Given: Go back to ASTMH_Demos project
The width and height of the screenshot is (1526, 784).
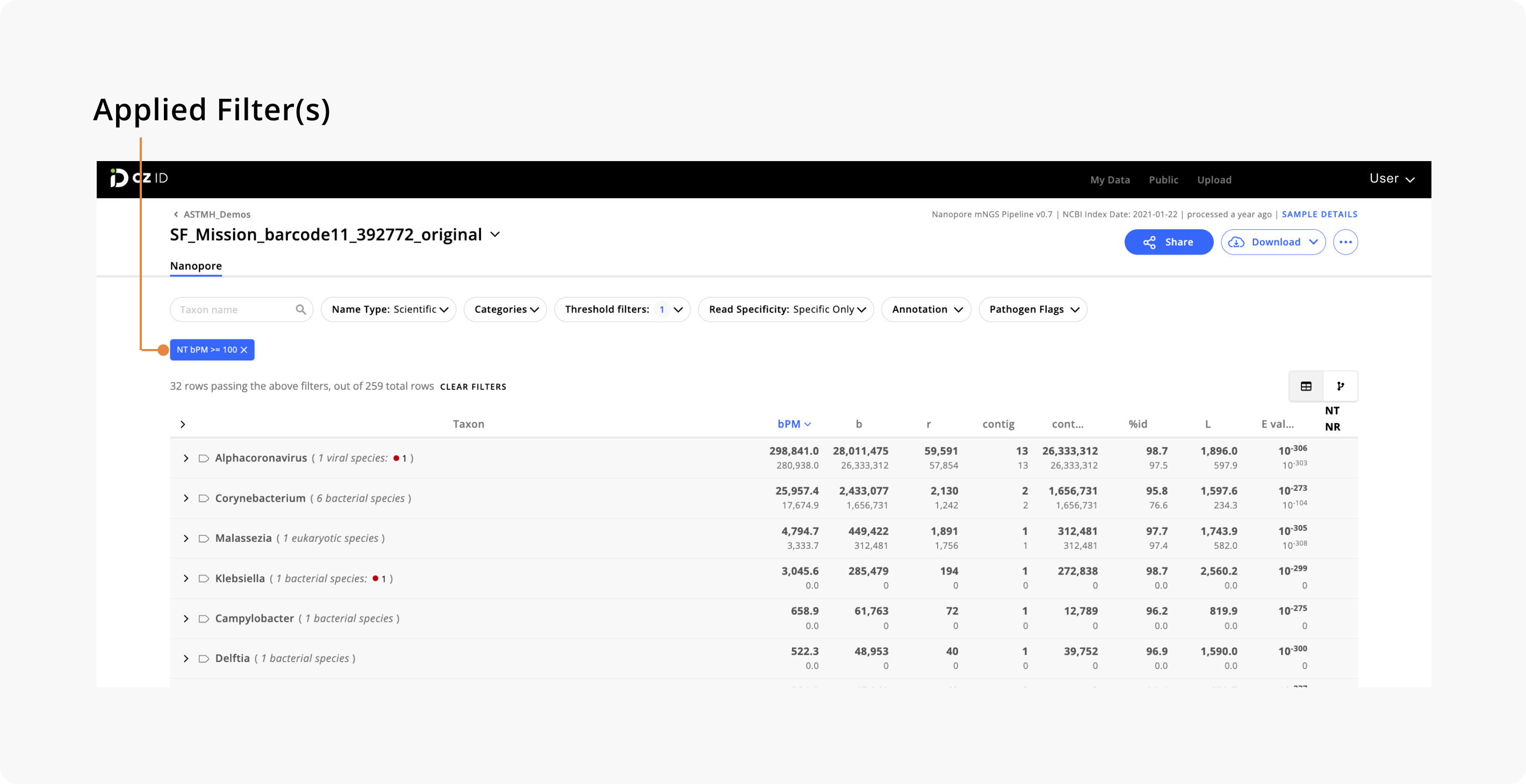Looking at the screenshot, I should [x=212, y=214].
